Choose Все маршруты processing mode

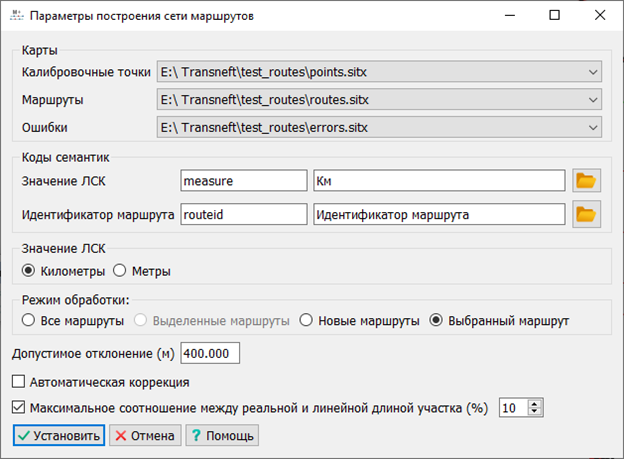(28, 321)
